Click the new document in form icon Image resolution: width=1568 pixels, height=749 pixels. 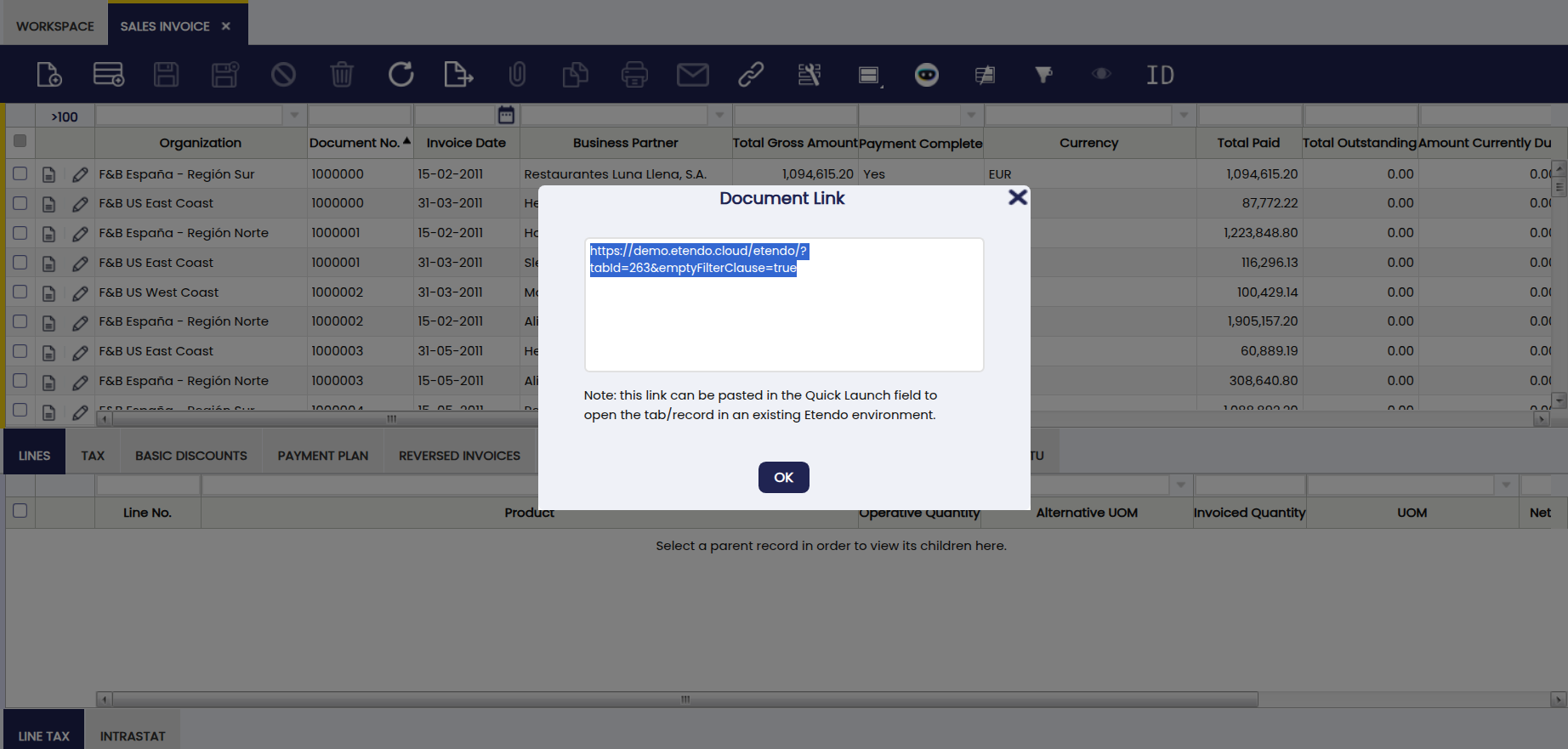pos(49,75)
